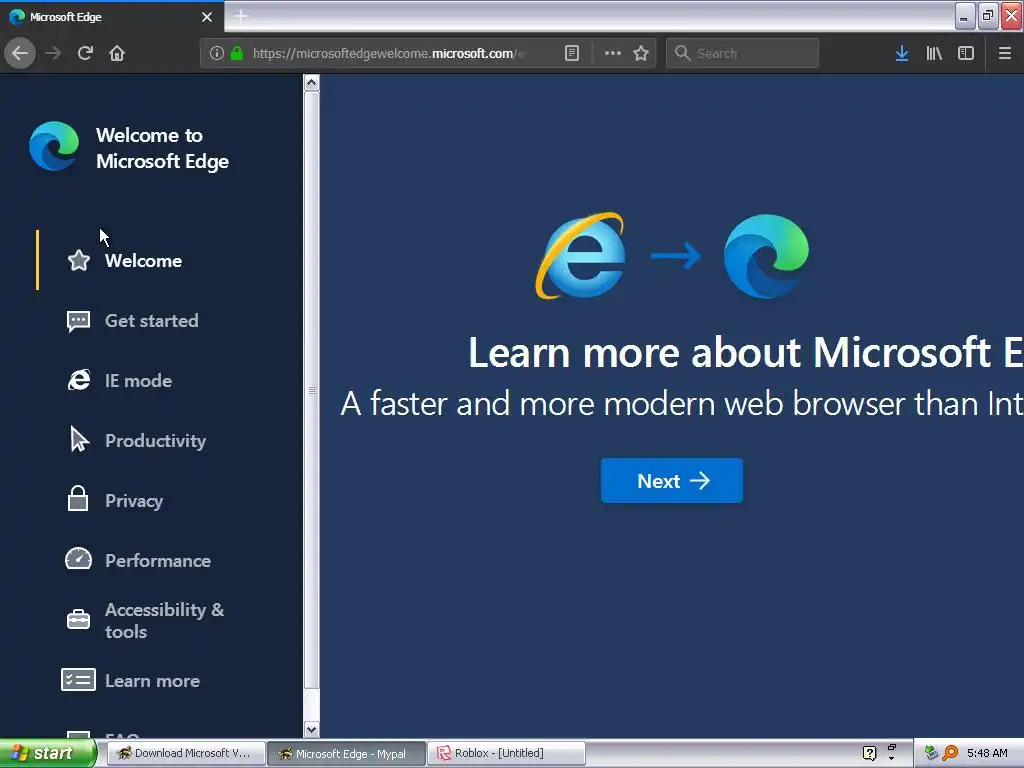This screenshot has width=1024, height=768.
Task: Switch to Roblox - [Untitled] taskbar window
Action: coord(506,753)
